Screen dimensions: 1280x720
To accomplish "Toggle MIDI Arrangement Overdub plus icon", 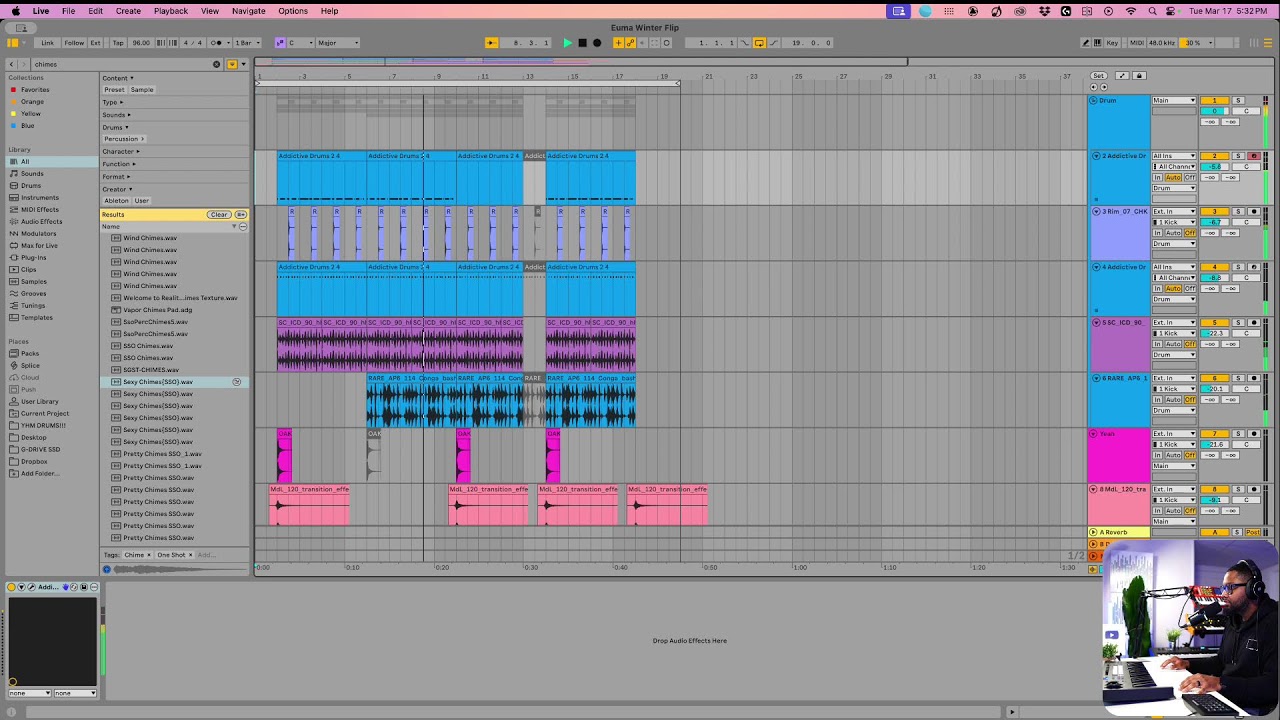I will [x=618, y=43].
